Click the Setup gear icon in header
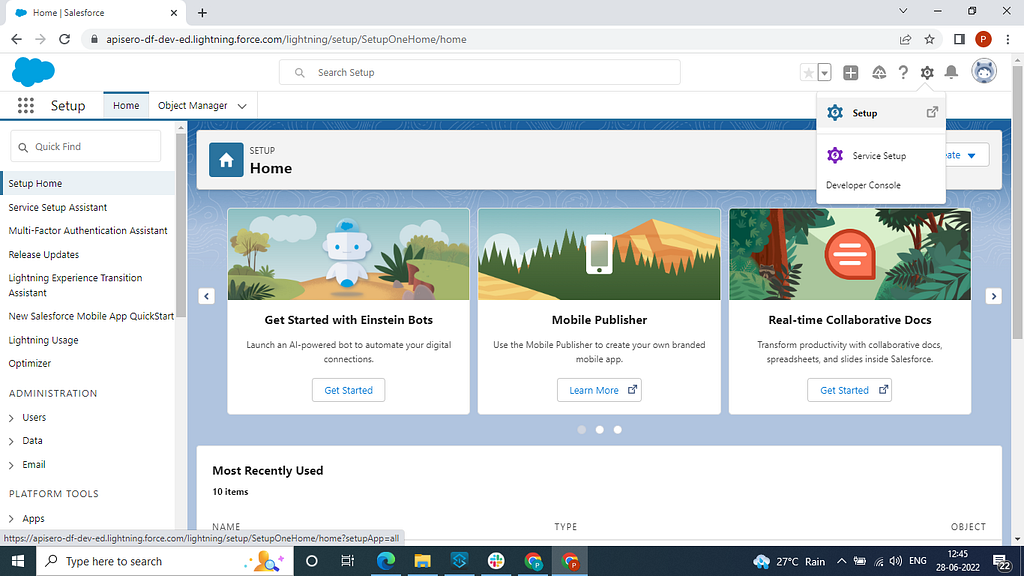1024x576 pixels. tap(927, 72)
